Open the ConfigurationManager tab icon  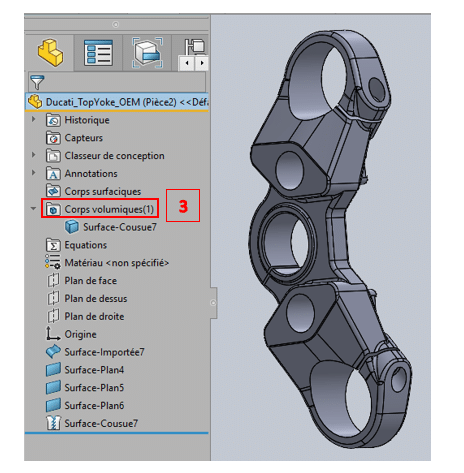(x=147, y=53)
